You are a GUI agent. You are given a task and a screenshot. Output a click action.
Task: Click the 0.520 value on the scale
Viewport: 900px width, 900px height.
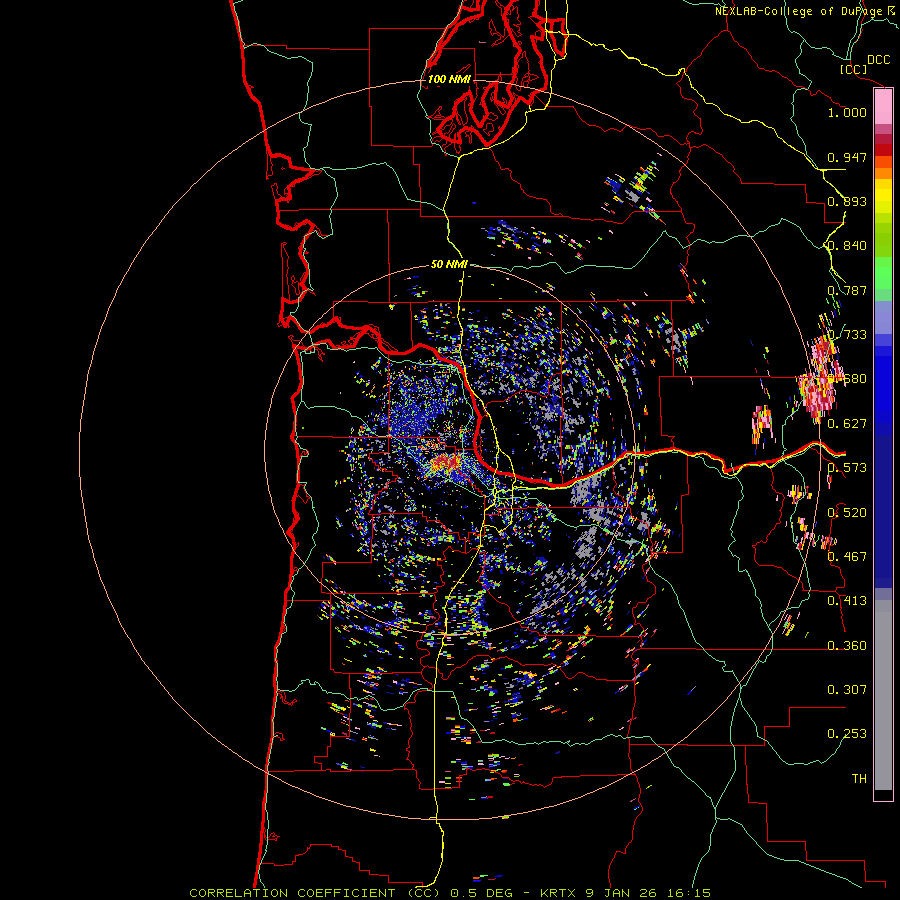click(847, 513)
